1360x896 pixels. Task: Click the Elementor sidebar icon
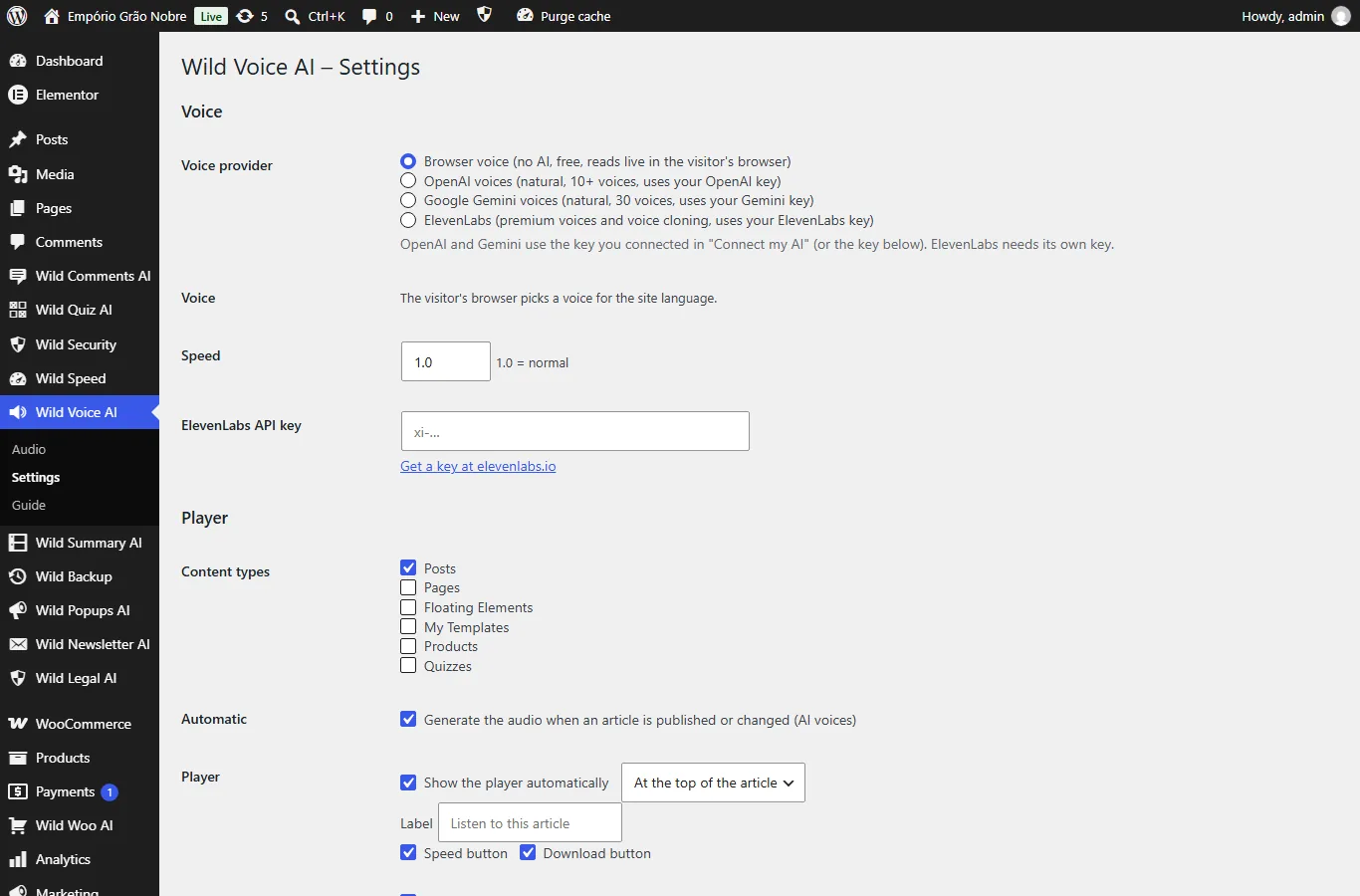tap(18, 95)
